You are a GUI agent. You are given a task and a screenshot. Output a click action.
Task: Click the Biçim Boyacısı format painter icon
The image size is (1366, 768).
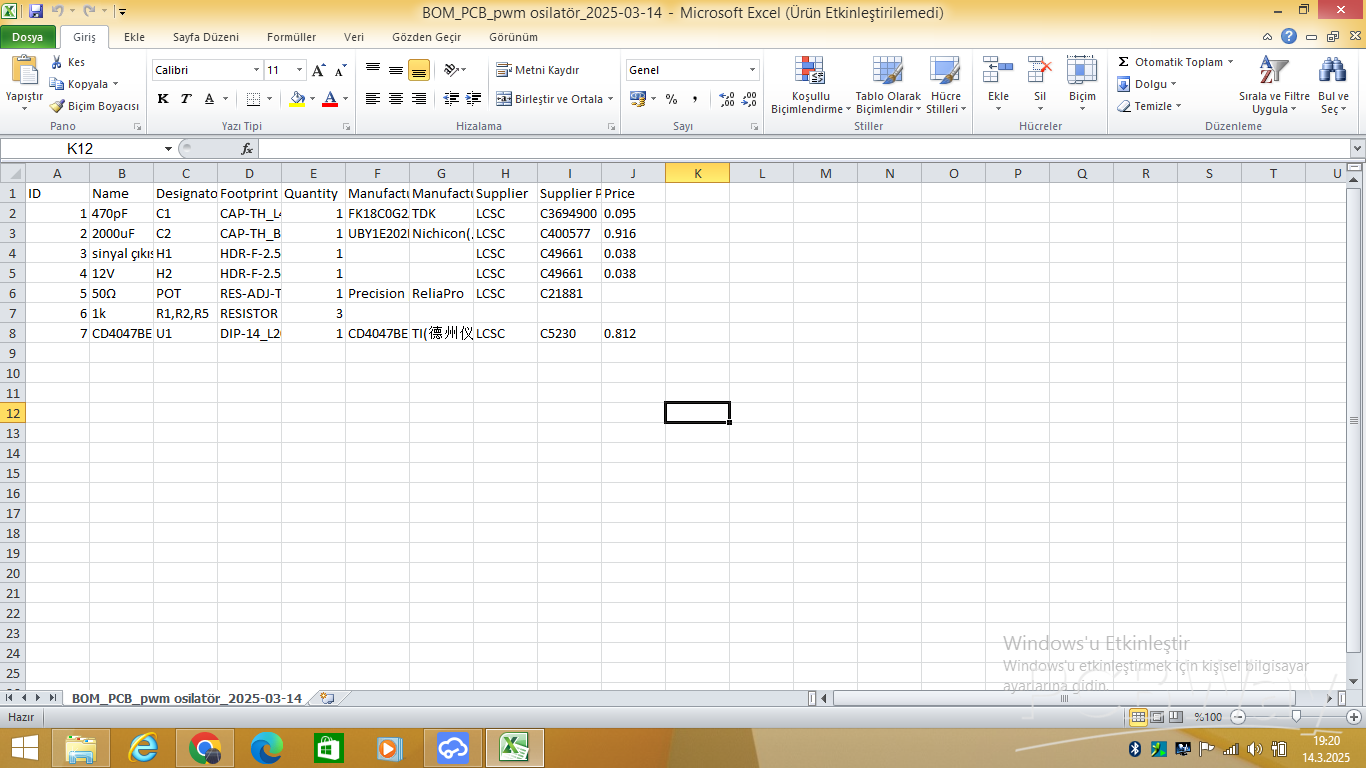coord(58,106)
